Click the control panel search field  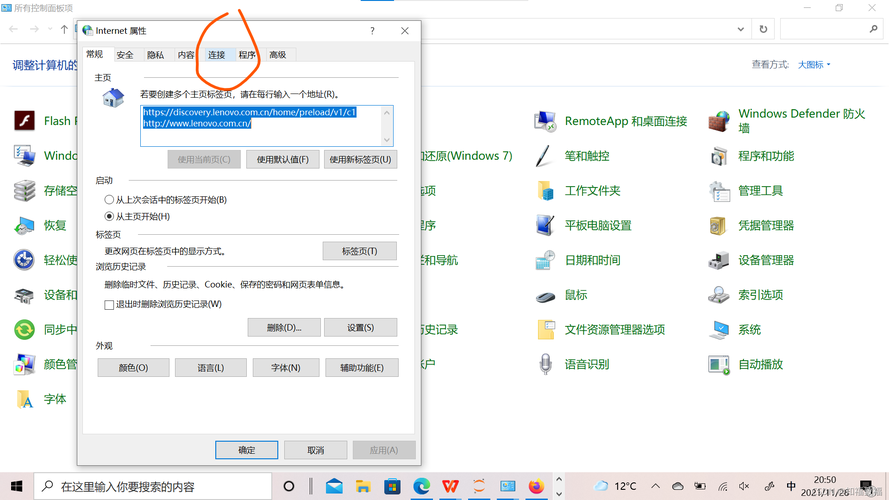coord(831,29)
